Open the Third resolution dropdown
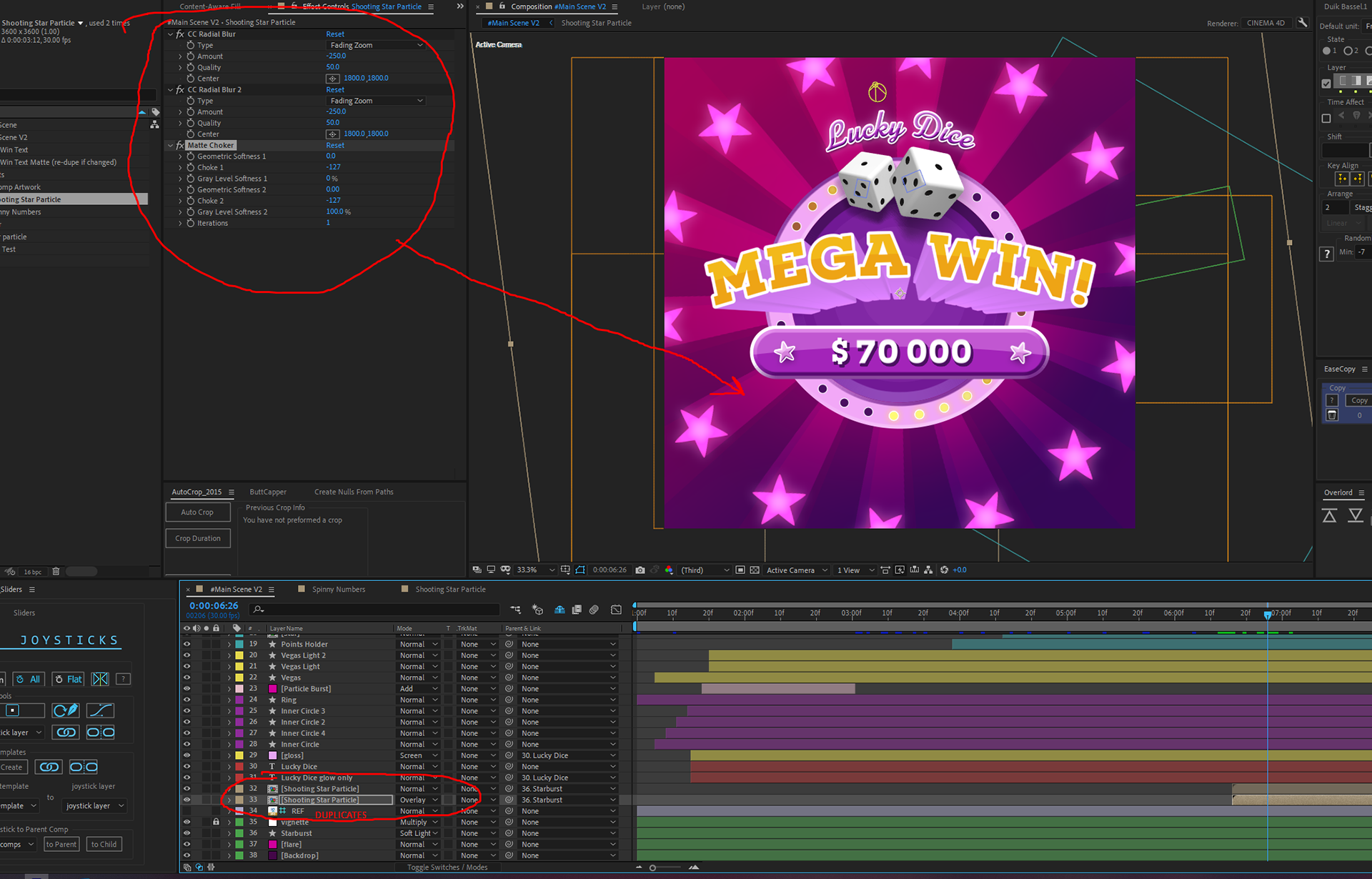This screenshot has width=1372, height=879. tap(705, 570)
